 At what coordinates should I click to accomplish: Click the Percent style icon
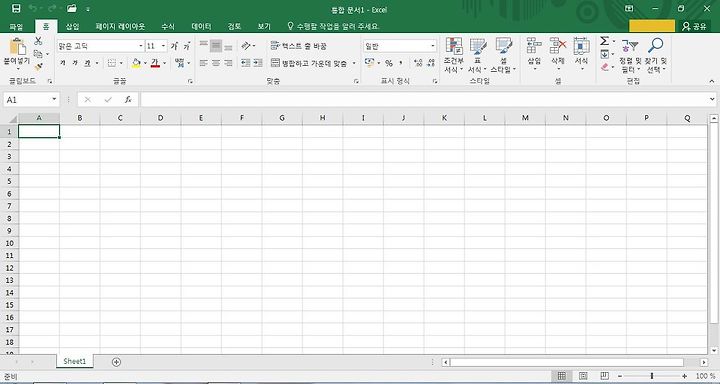[389, 63]
